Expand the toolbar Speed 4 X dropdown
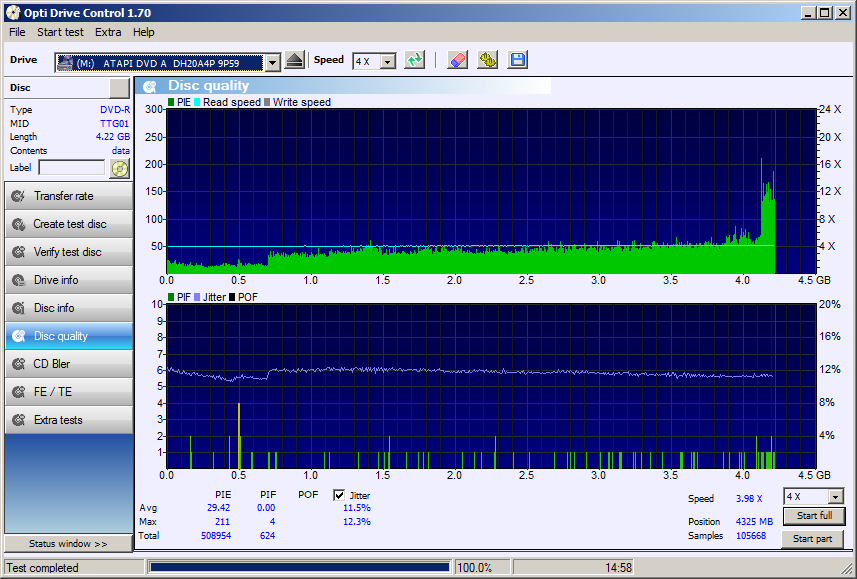Viewport: 857px width, 579px height. (x=388, y=61)
